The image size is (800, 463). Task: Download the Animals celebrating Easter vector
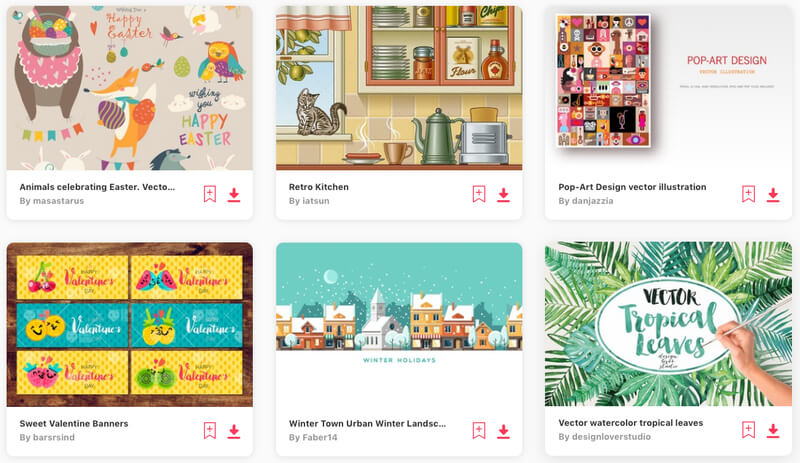pos(234,194)
